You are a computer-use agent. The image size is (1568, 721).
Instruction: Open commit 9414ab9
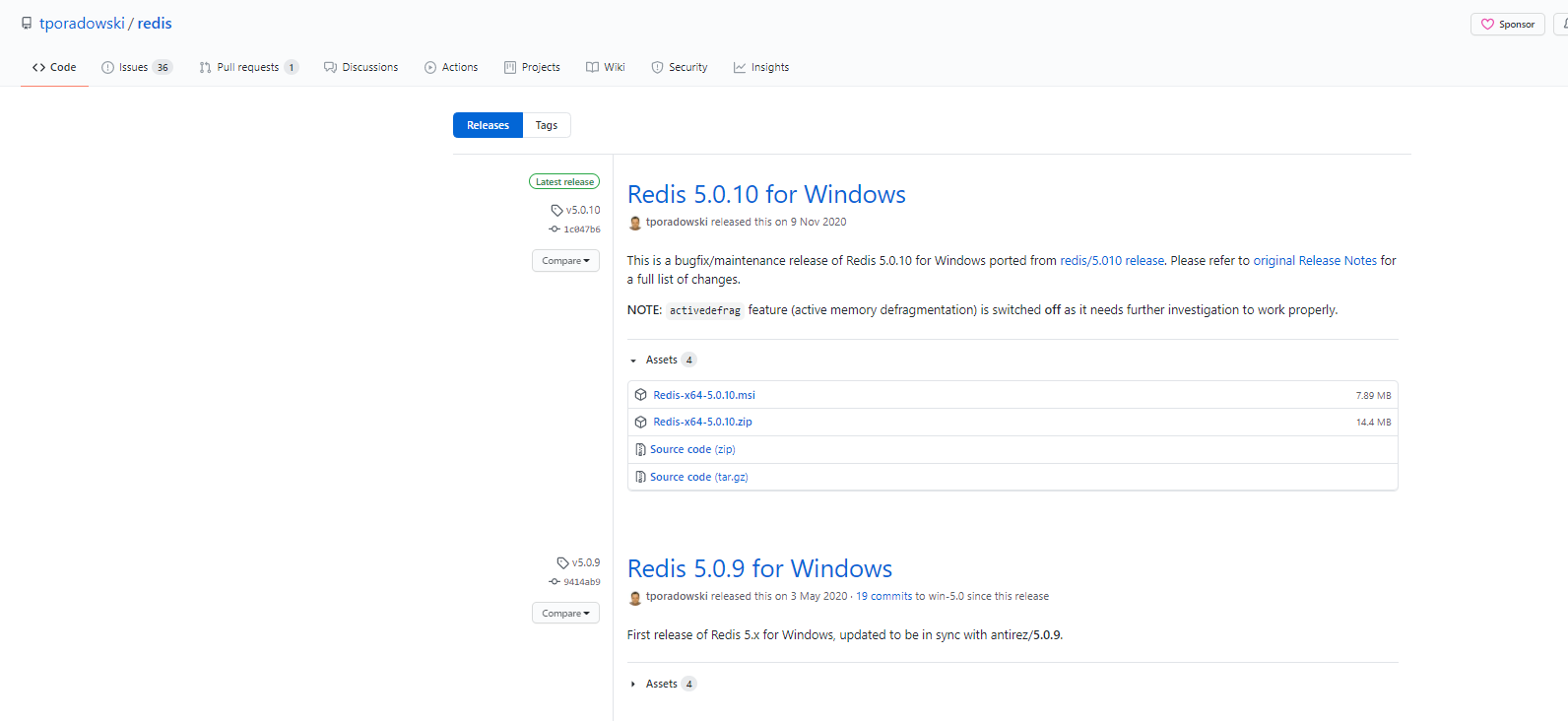(x=575, y=582)
